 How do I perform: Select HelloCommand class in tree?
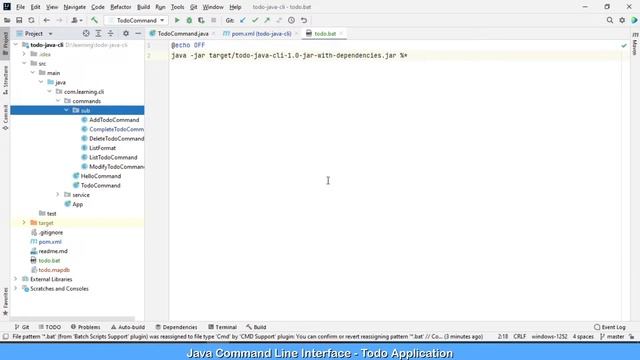(x=100, y=176)
